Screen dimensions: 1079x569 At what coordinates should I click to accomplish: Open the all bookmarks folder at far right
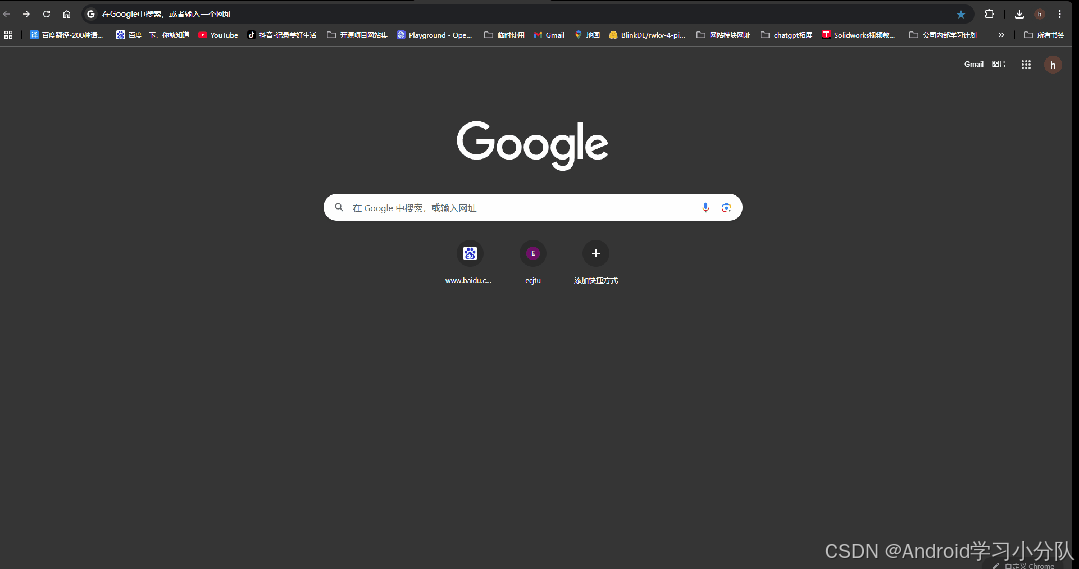(1044, 34)
